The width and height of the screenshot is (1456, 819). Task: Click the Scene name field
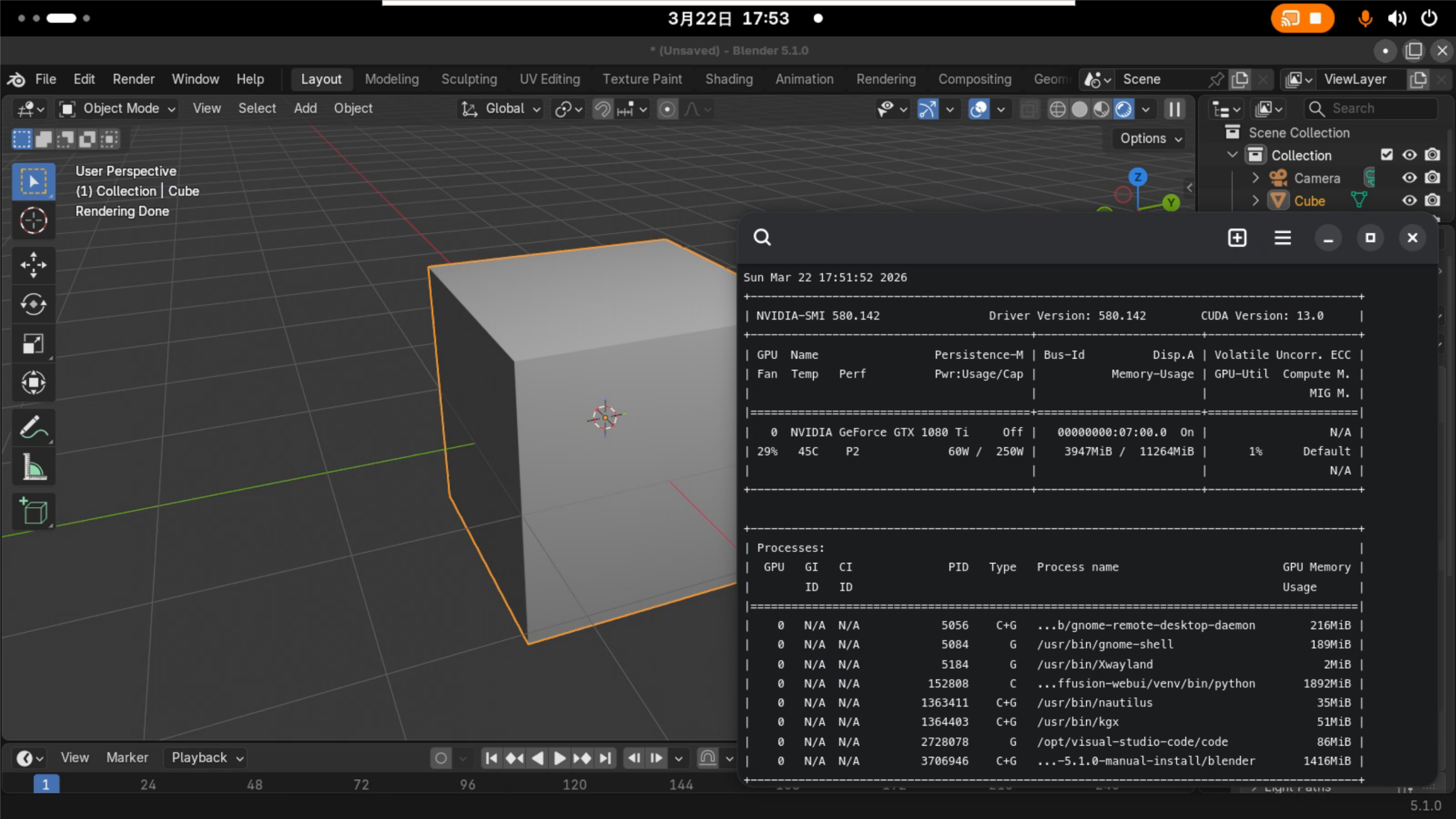pyautogui.click(x=1161, y=80)
